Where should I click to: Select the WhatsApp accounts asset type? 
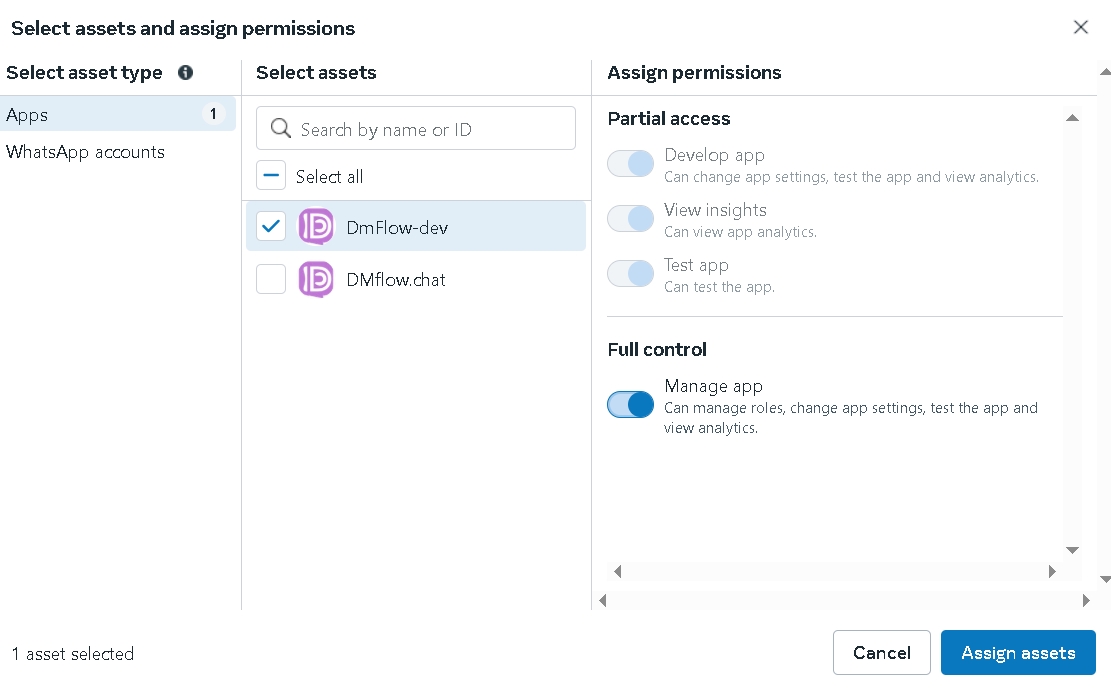[86, 152]
